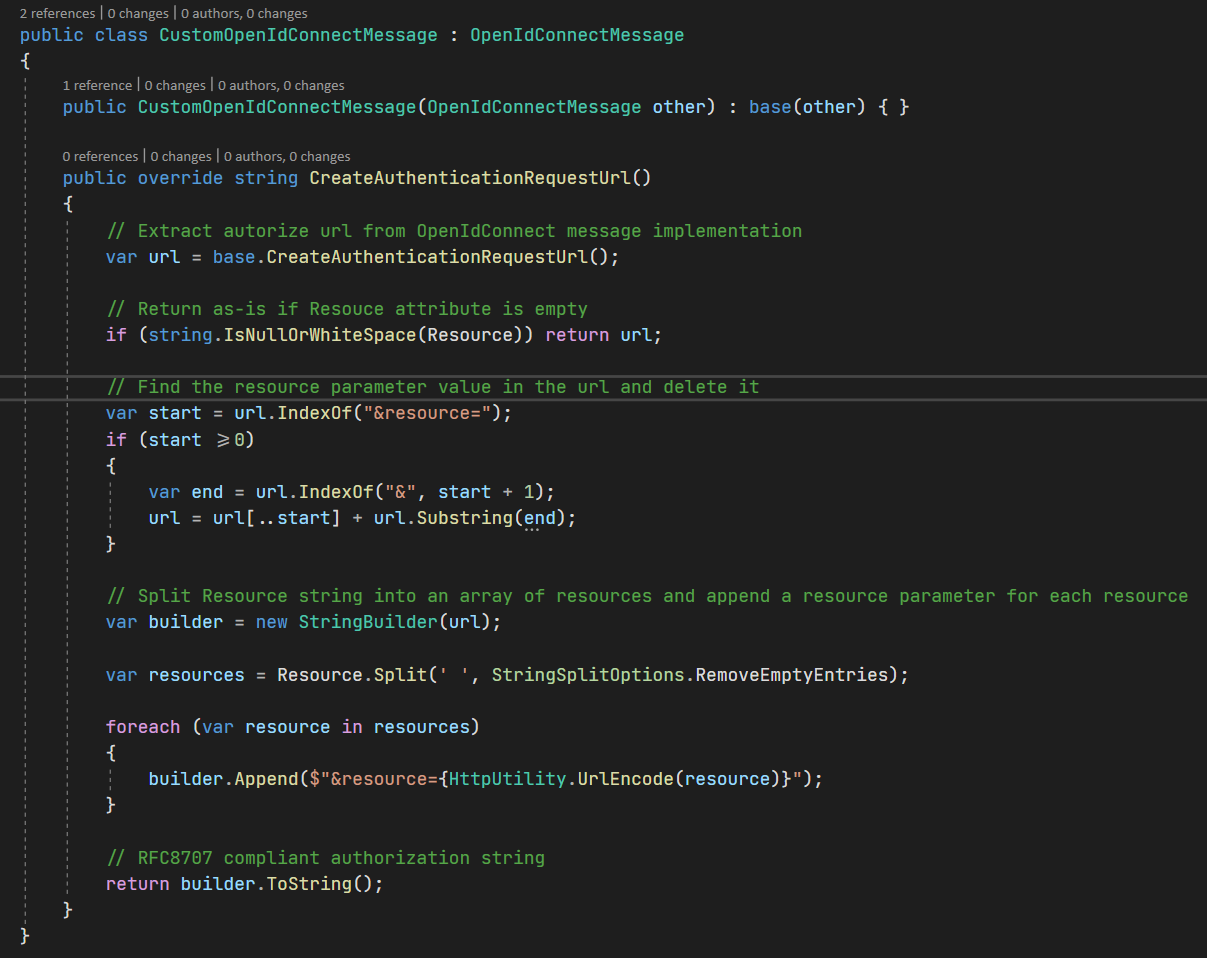Viewport: 1207px width, 958px height.
Task: Open the class's "2 references" CodeLens link
Action: tap(57, 13)
